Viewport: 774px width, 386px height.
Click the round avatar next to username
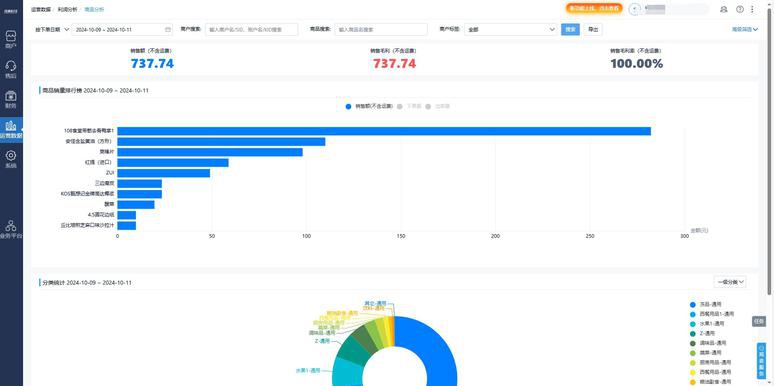coord(634,9)
